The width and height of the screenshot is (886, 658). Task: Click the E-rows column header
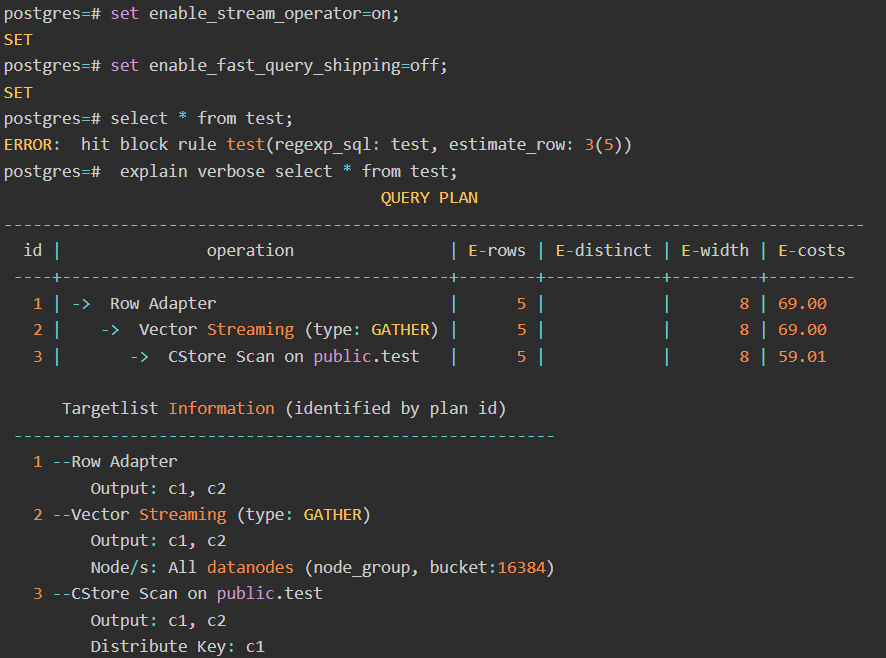coord(497,251)
